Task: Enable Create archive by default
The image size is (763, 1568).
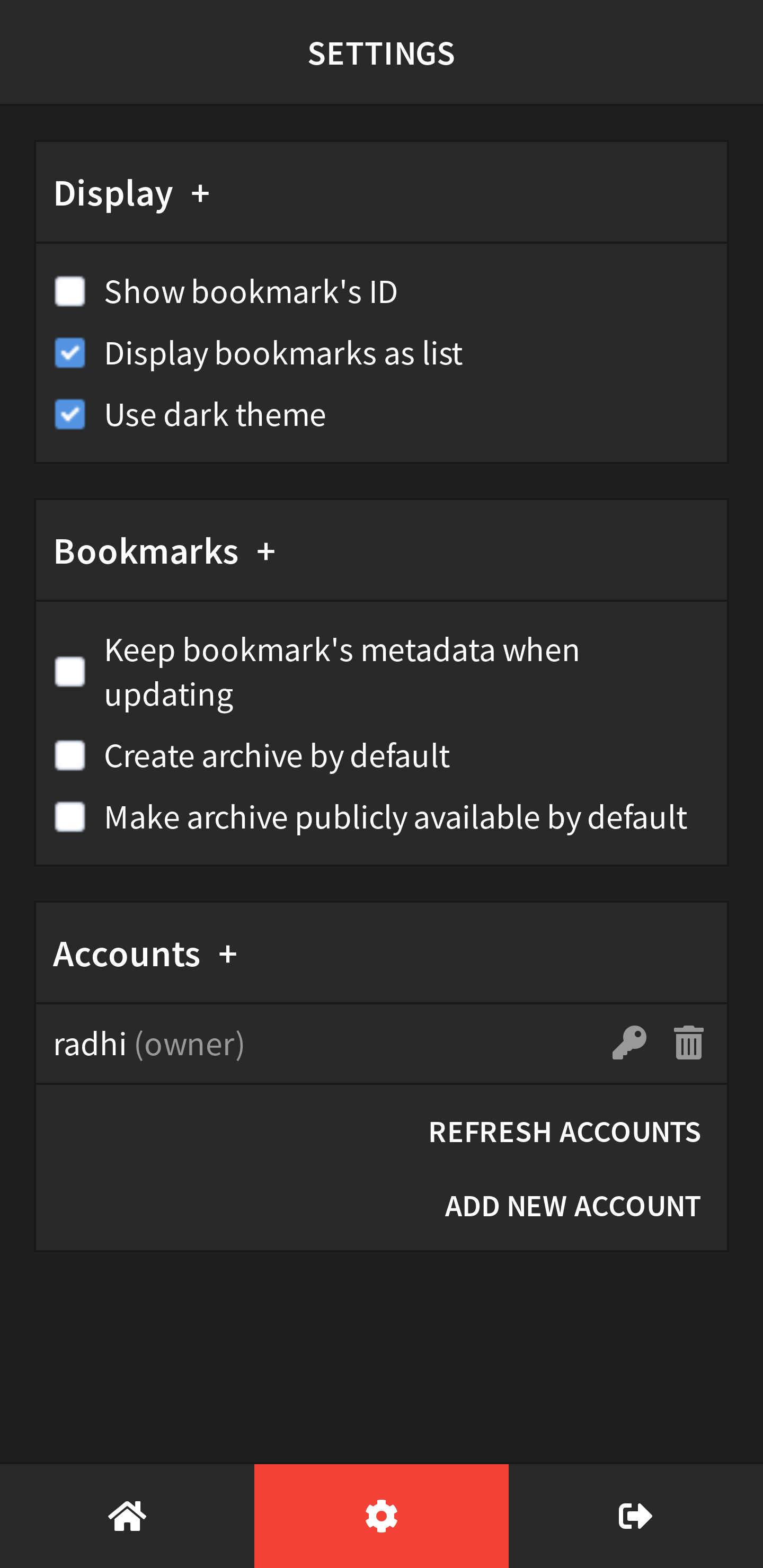Action: 70,755
